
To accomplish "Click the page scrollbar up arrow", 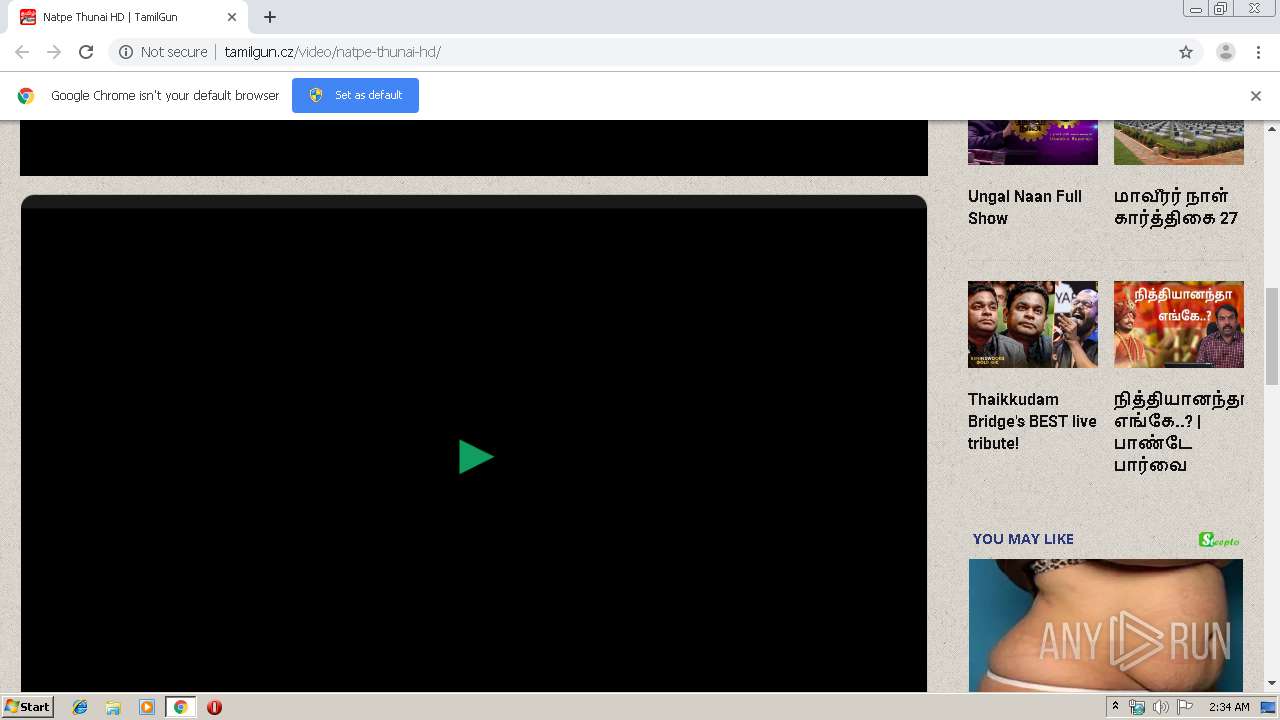I will 1272,128.
